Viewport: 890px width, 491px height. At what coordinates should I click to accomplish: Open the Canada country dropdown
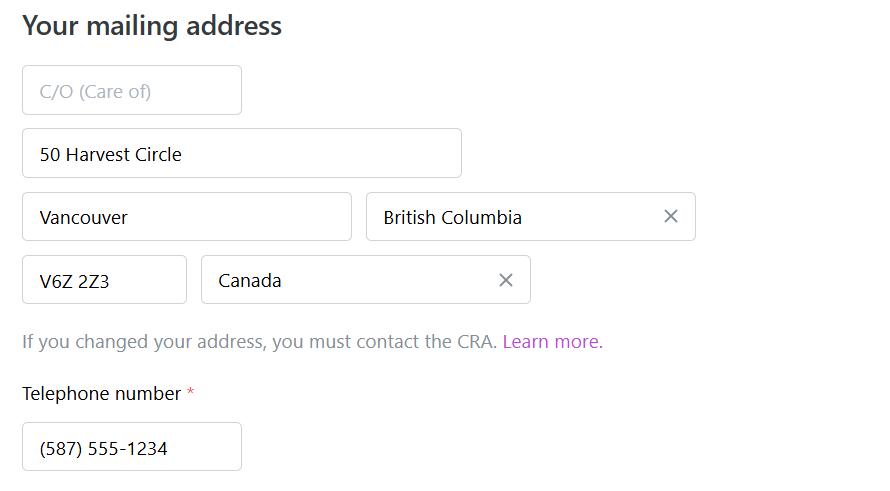400,280
